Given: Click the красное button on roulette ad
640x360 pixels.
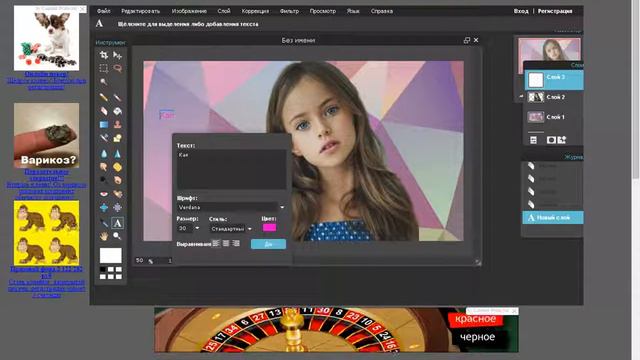Looking at the screenshot, I should point(476,319).
